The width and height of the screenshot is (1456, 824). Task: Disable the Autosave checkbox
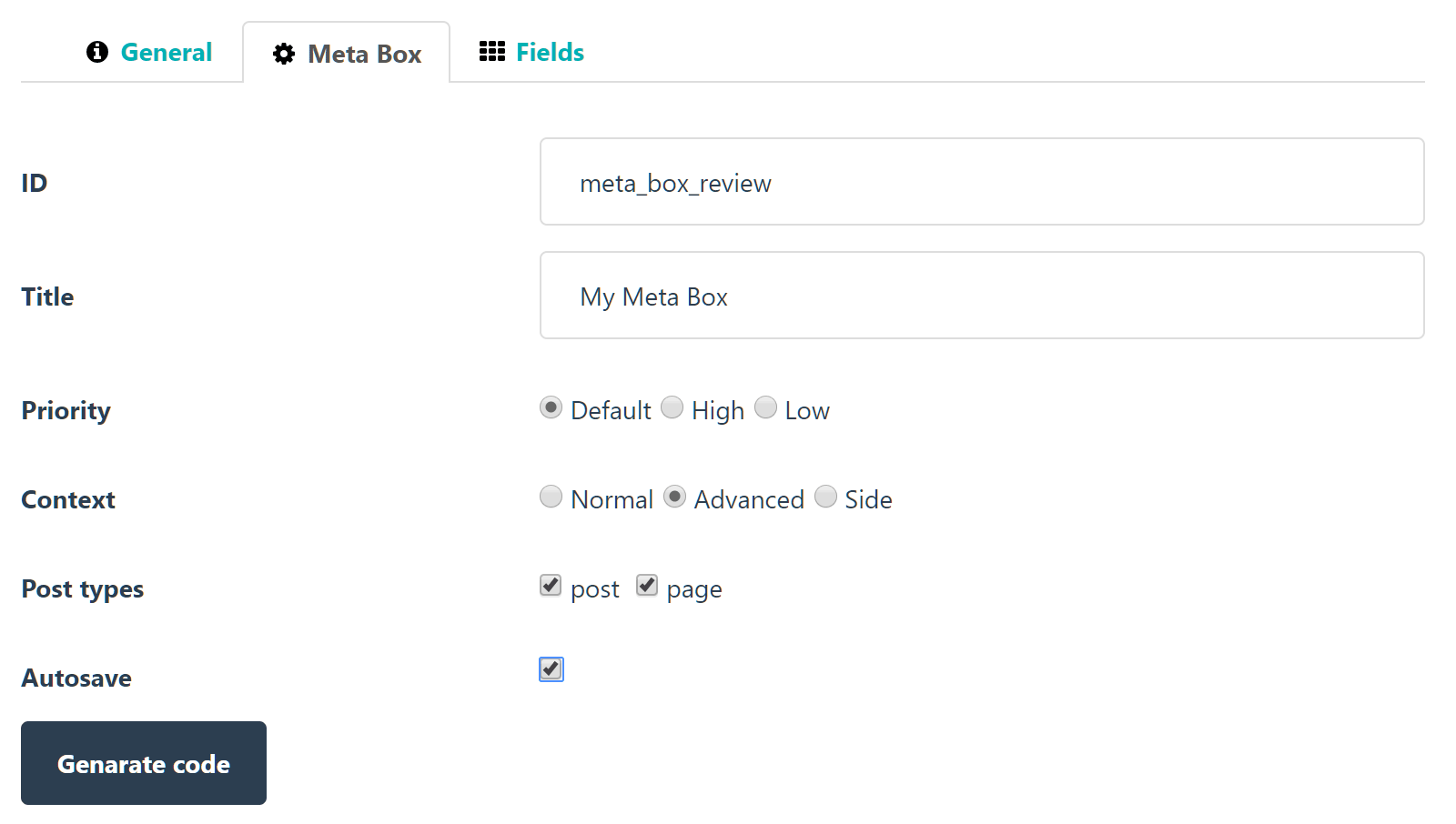pos(551,669)
